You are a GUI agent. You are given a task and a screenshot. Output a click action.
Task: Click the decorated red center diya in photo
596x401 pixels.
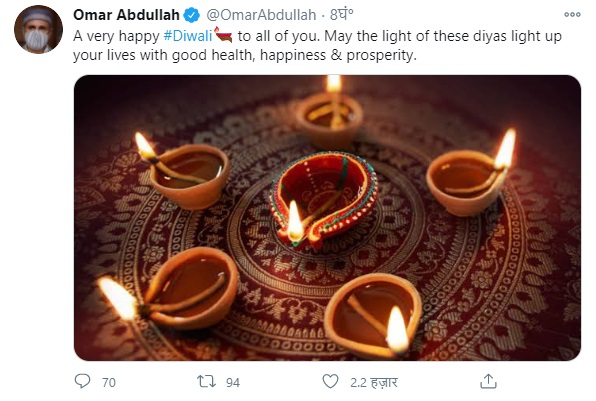pyautogui.click(x=323, y=200)
